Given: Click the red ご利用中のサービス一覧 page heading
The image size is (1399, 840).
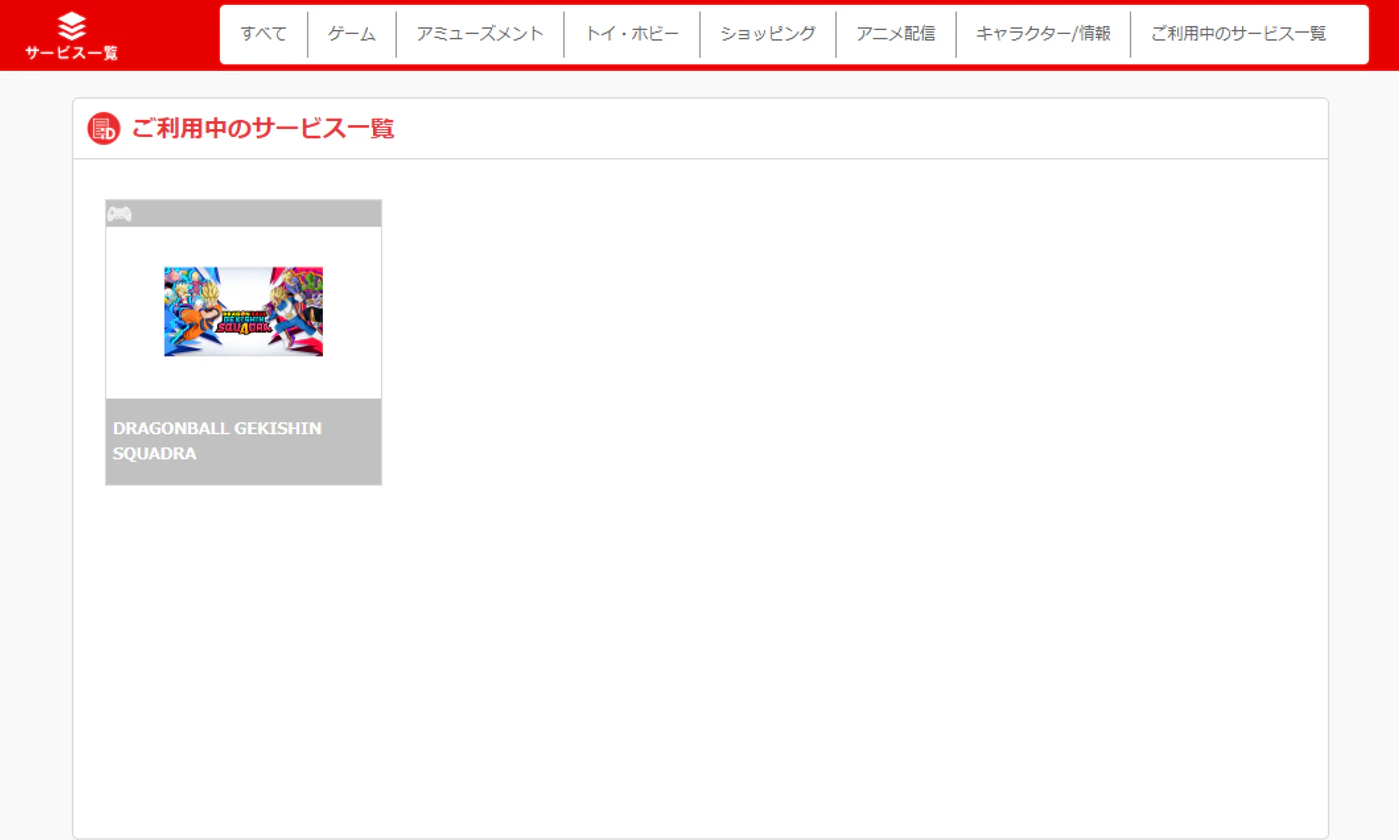Looking at the screenshot, I should point(263,129).
